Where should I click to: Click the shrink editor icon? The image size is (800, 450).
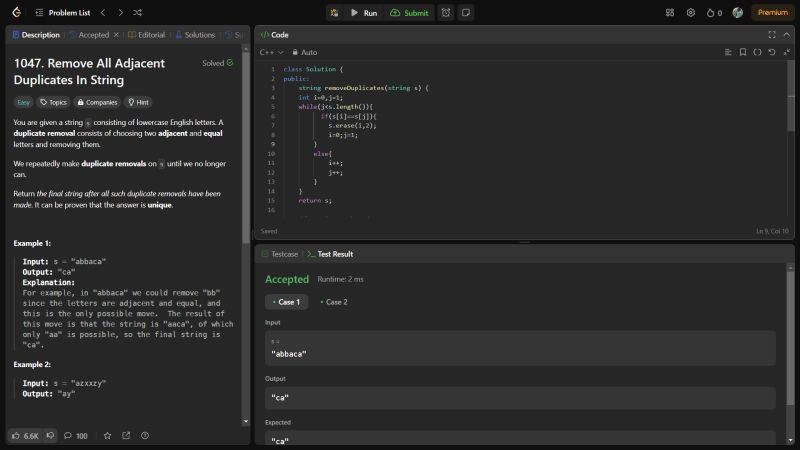point(787,52)
